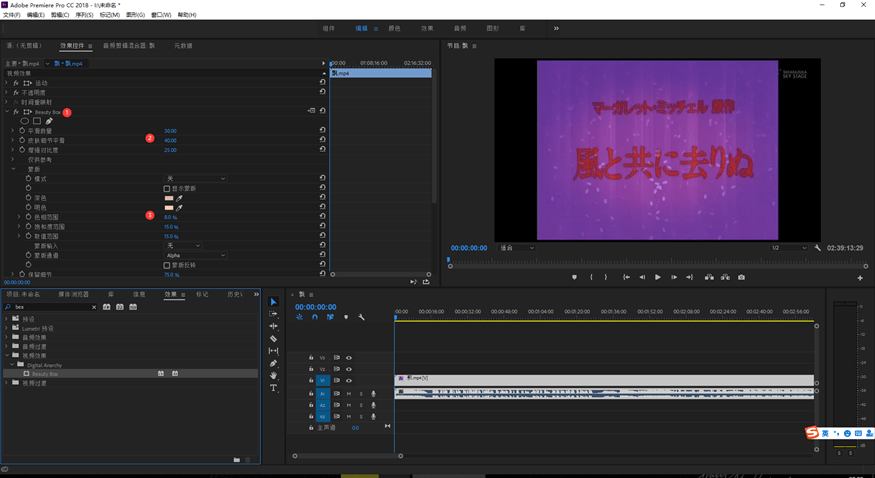Screen dimensions: 875x478
Task: Create a free-draw Bezier mask with the pen icon
Action: point(49,121)
